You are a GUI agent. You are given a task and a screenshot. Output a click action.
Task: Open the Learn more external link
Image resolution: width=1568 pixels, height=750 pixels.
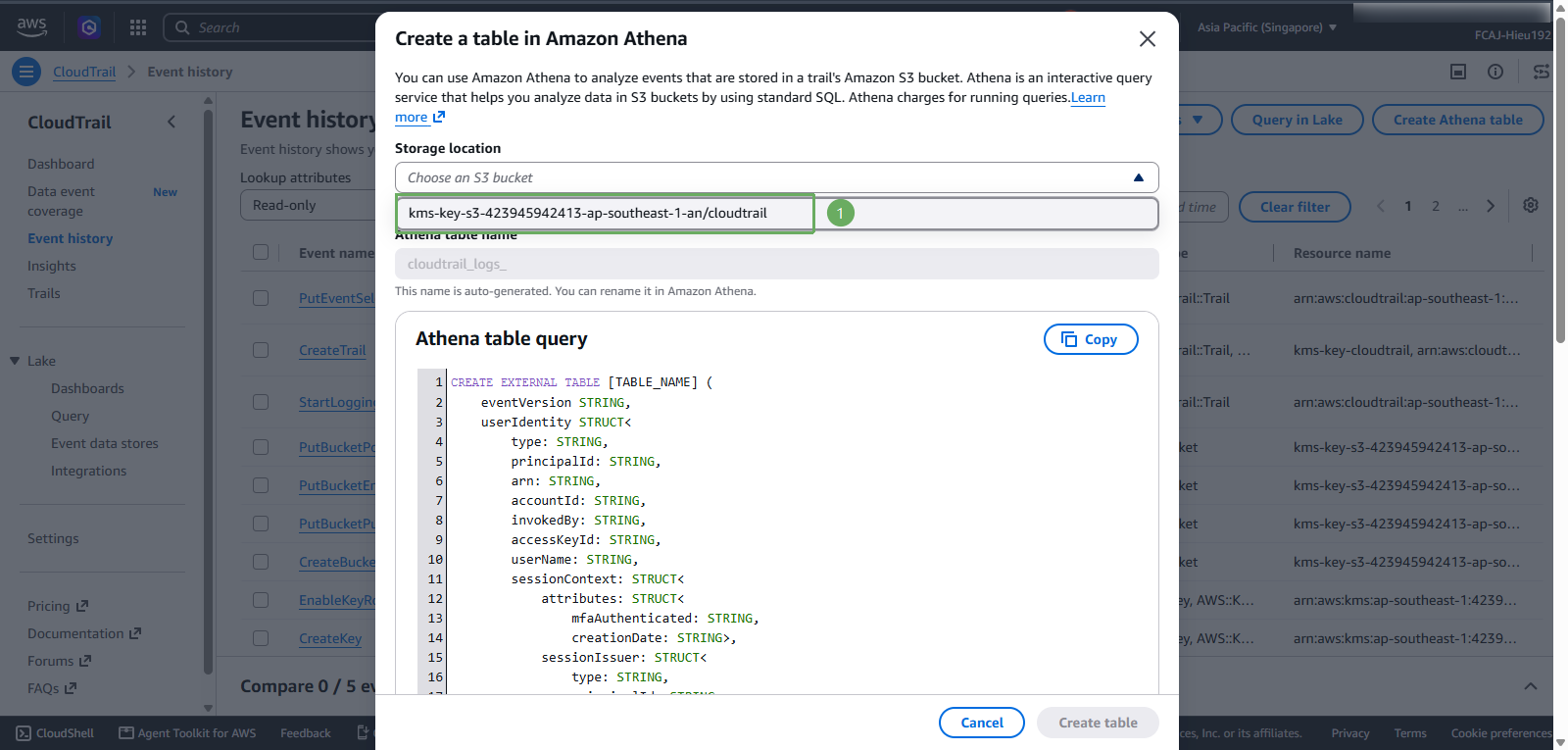point(420,117)
